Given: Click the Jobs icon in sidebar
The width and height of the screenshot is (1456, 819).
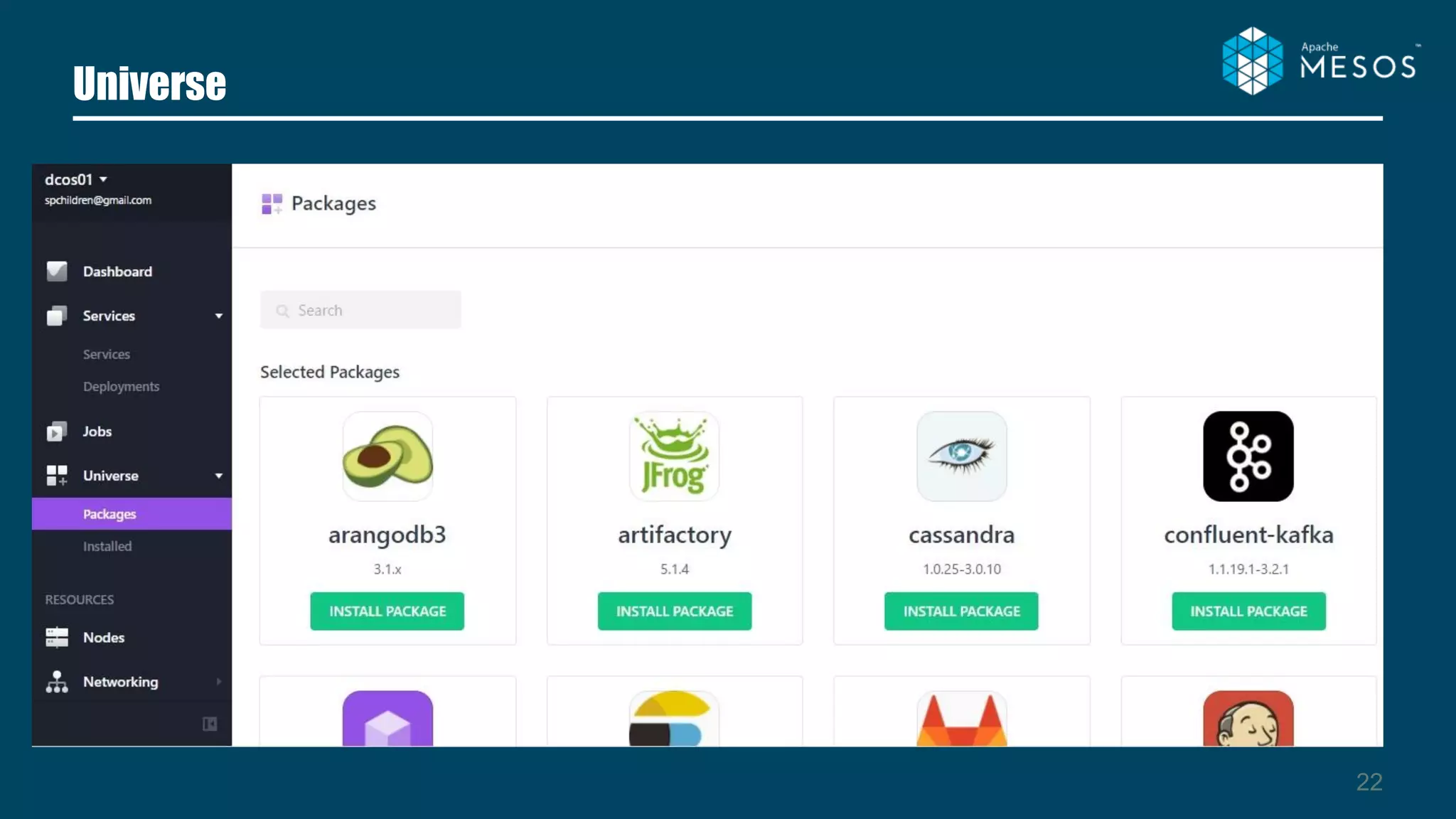Looking at the screenshot, I should (x=57, y=432).
